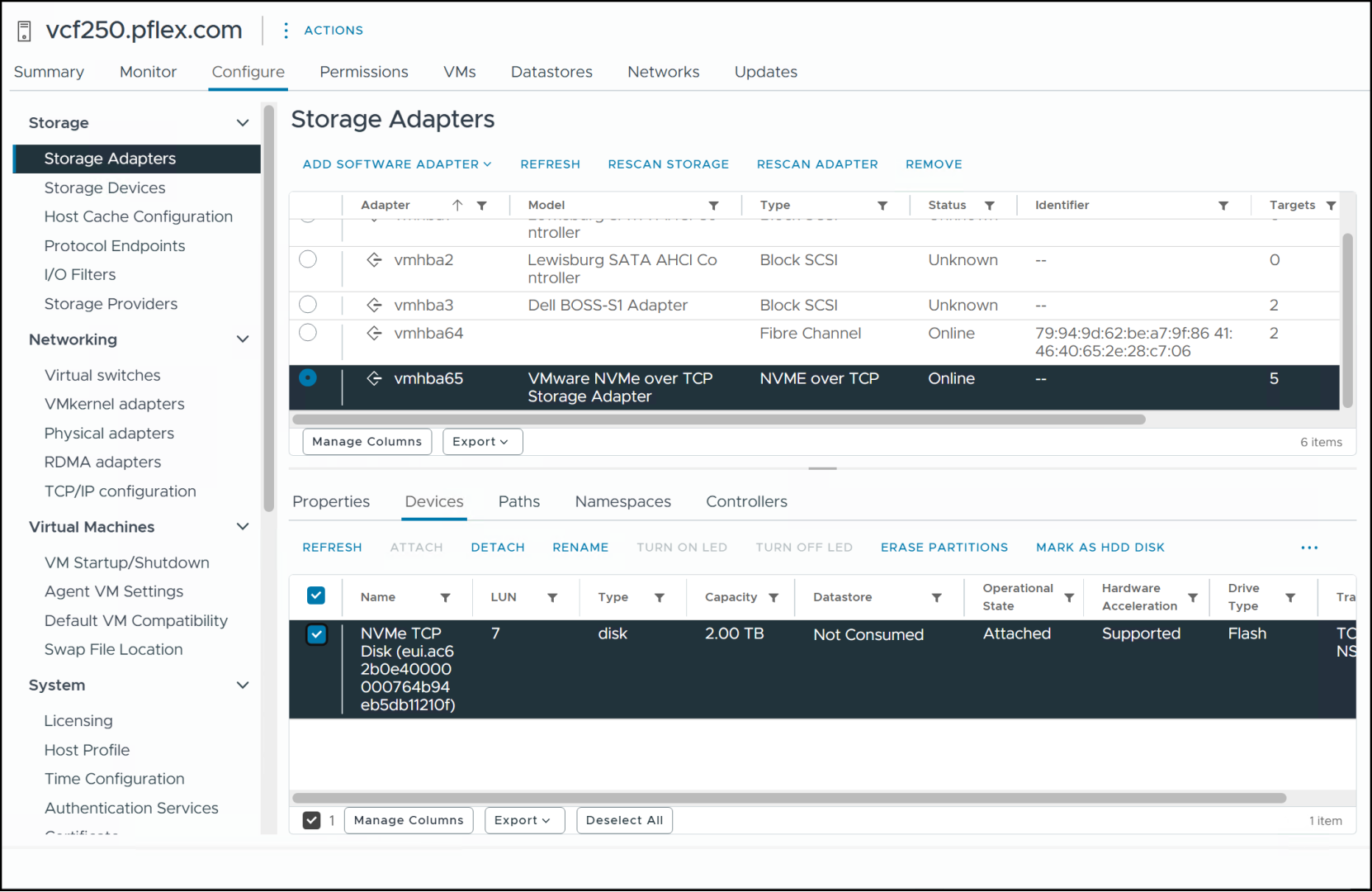Collapse the System section in sidebar
The image size is (1372, 892).
tap(243, 686)
